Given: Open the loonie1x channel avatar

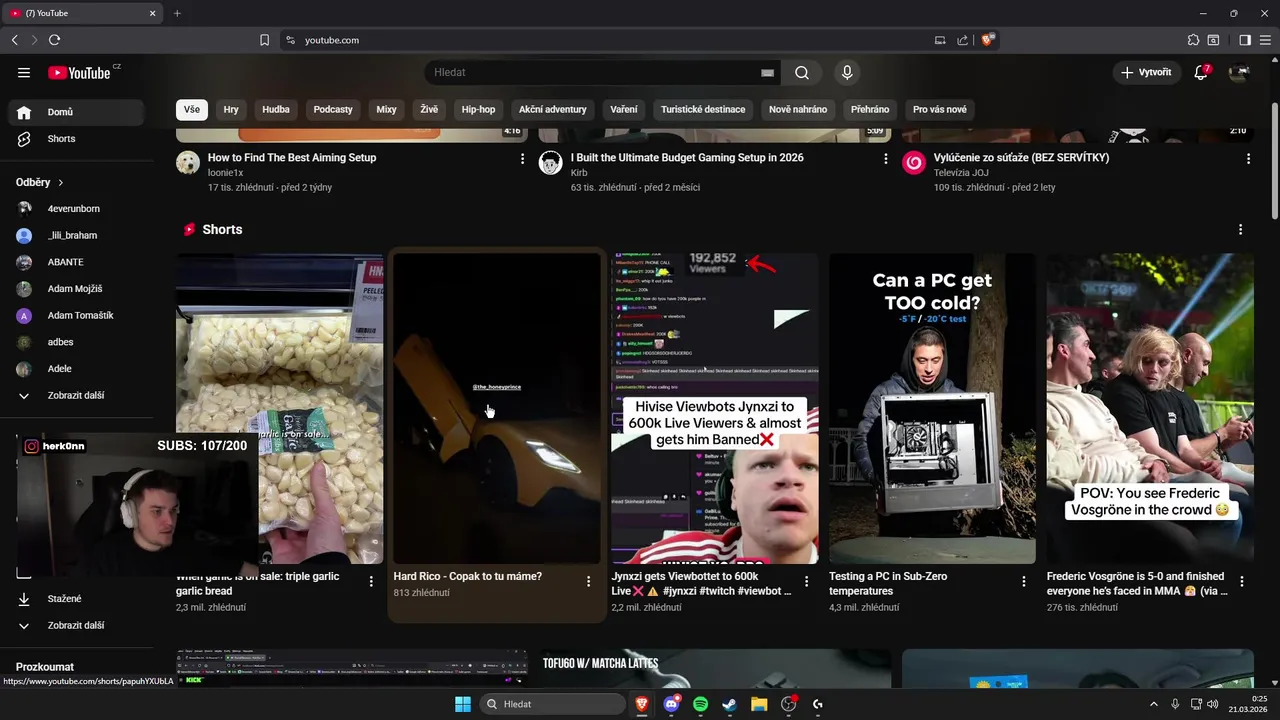Looking at the screenshot, I should (188, 163).
